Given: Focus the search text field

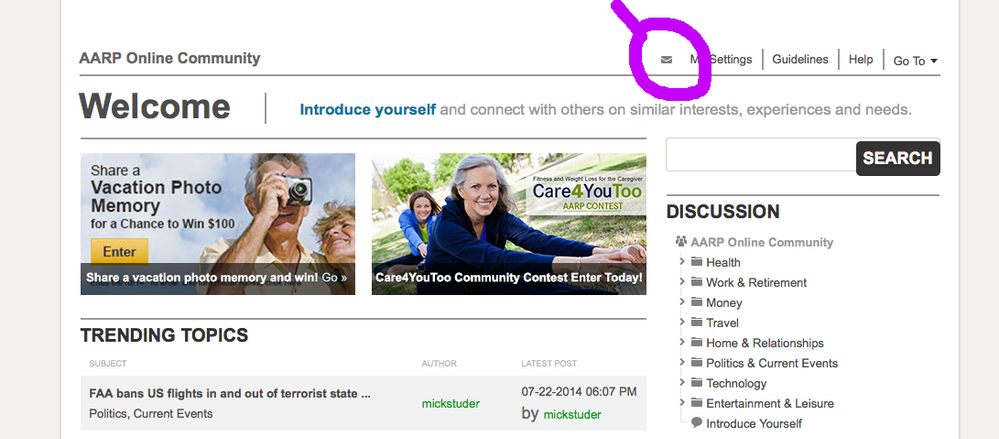Looking at the screenshot, I should point(761,155).
